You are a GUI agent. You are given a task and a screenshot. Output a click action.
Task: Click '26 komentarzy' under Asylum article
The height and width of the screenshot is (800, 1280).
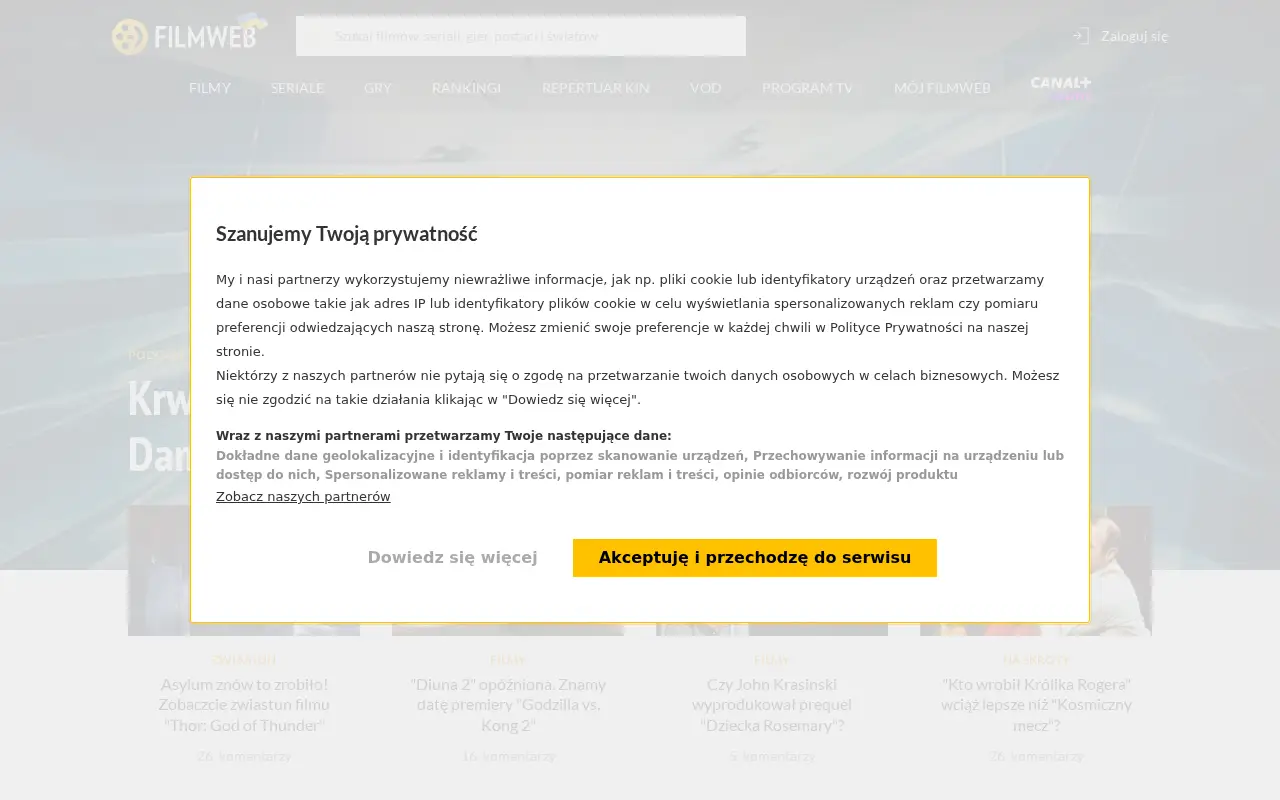pyautogui.click(x=244, y=757)
